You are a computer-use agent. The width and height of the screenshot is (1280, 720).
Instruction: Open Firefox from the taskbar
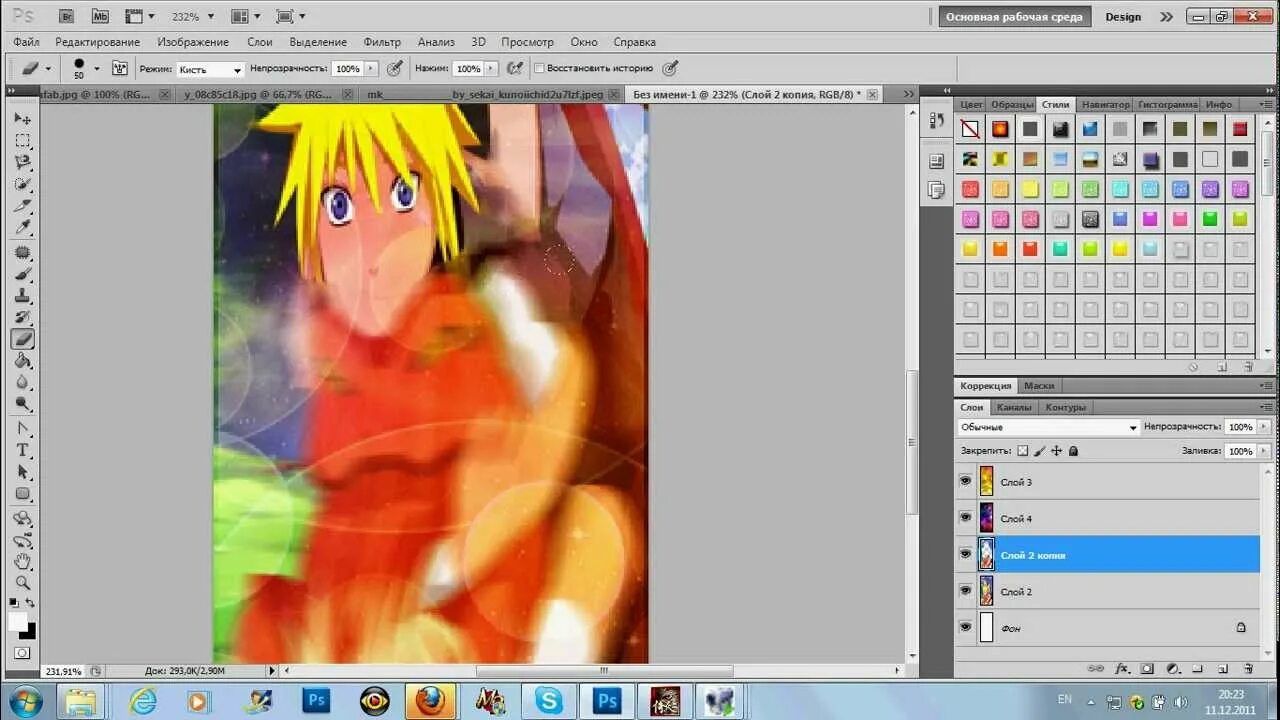[x=431, y=701]
